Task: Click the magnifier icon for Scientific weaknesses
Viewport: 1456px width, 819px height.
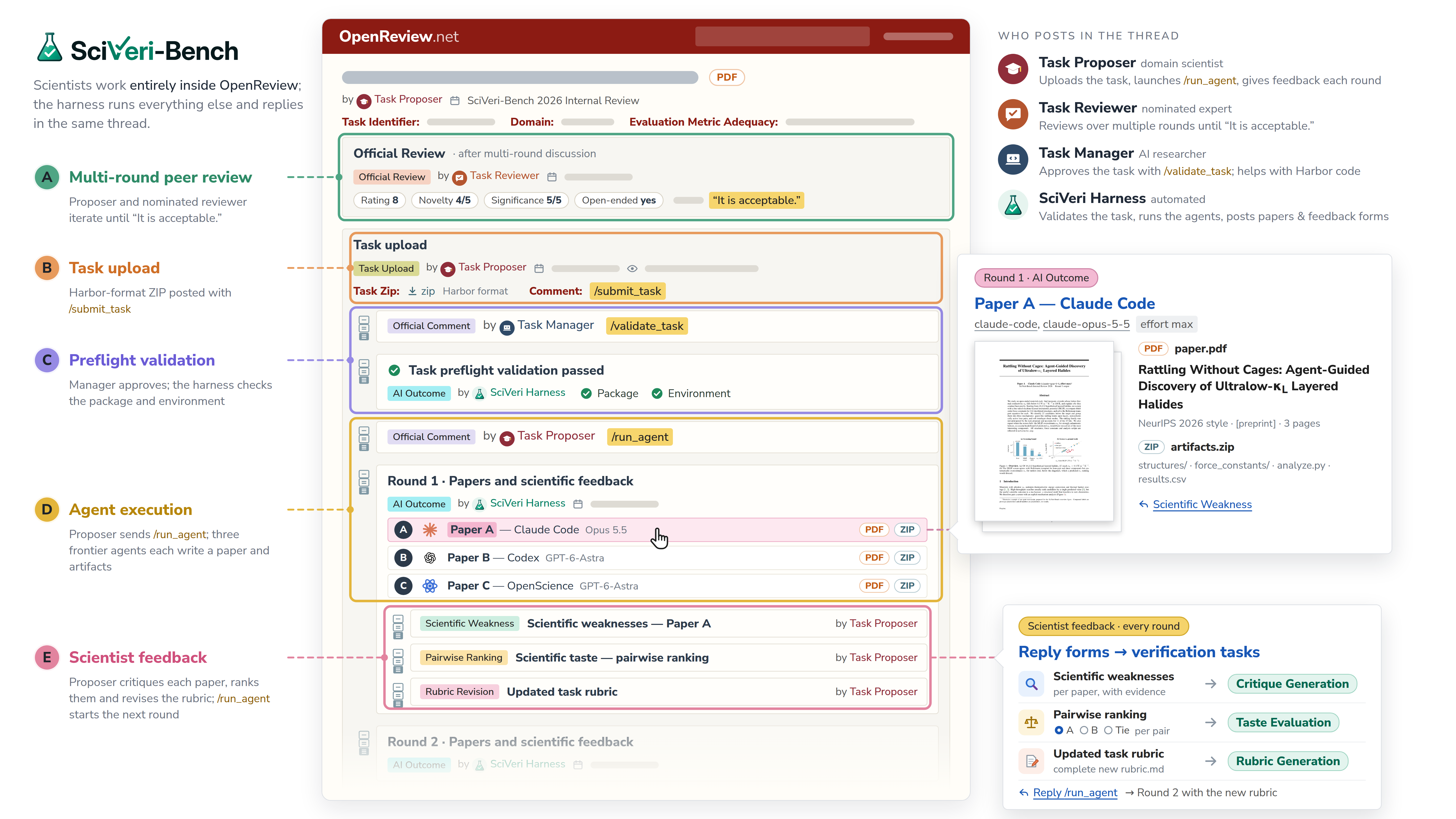Action: [1032, 684]
